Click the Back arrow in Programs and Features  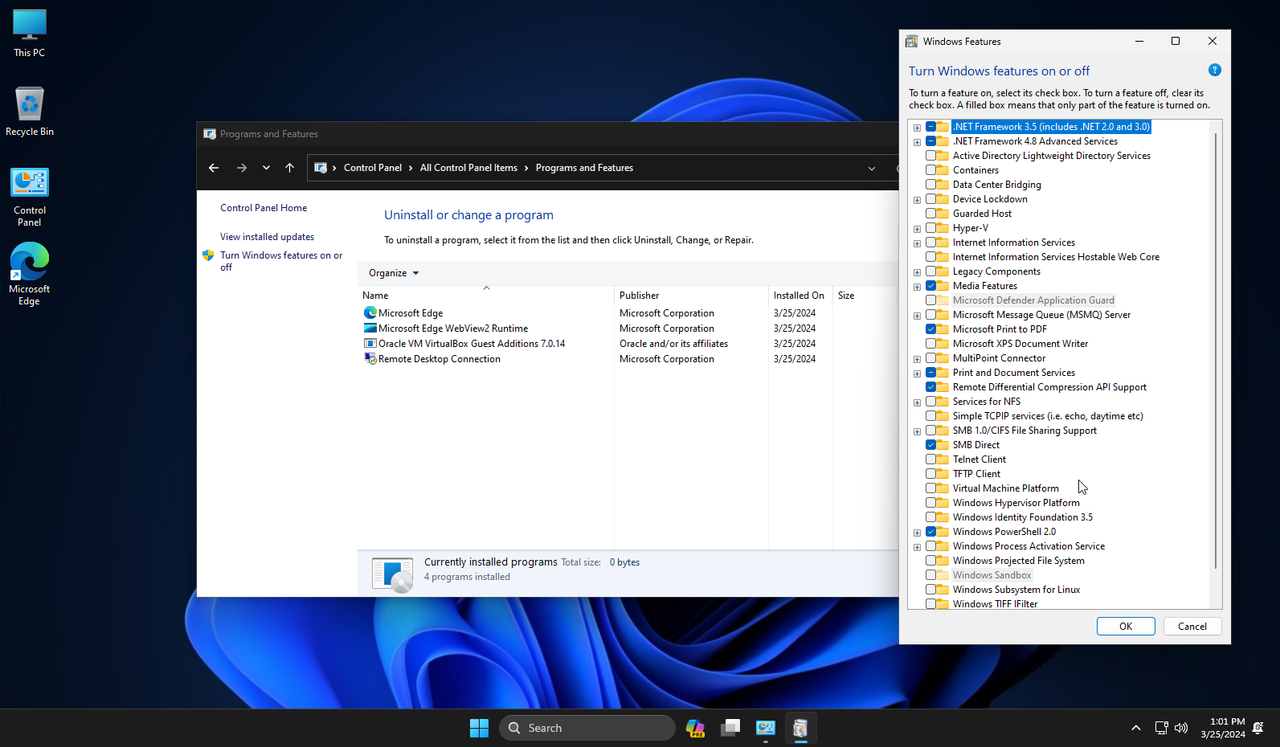[213, 168]
